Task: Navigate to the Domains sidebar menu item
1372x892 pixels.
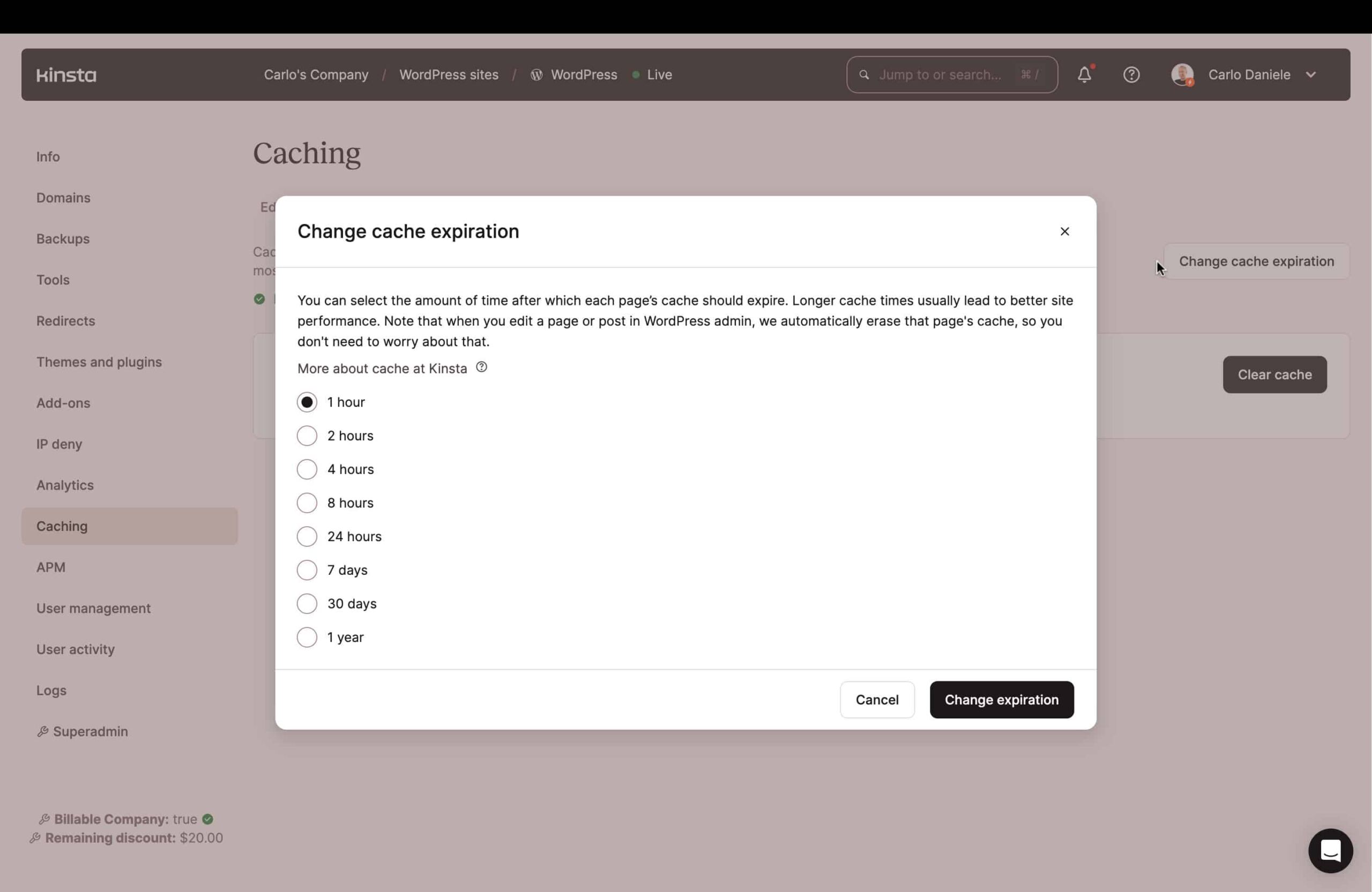Action: [63, 198]
